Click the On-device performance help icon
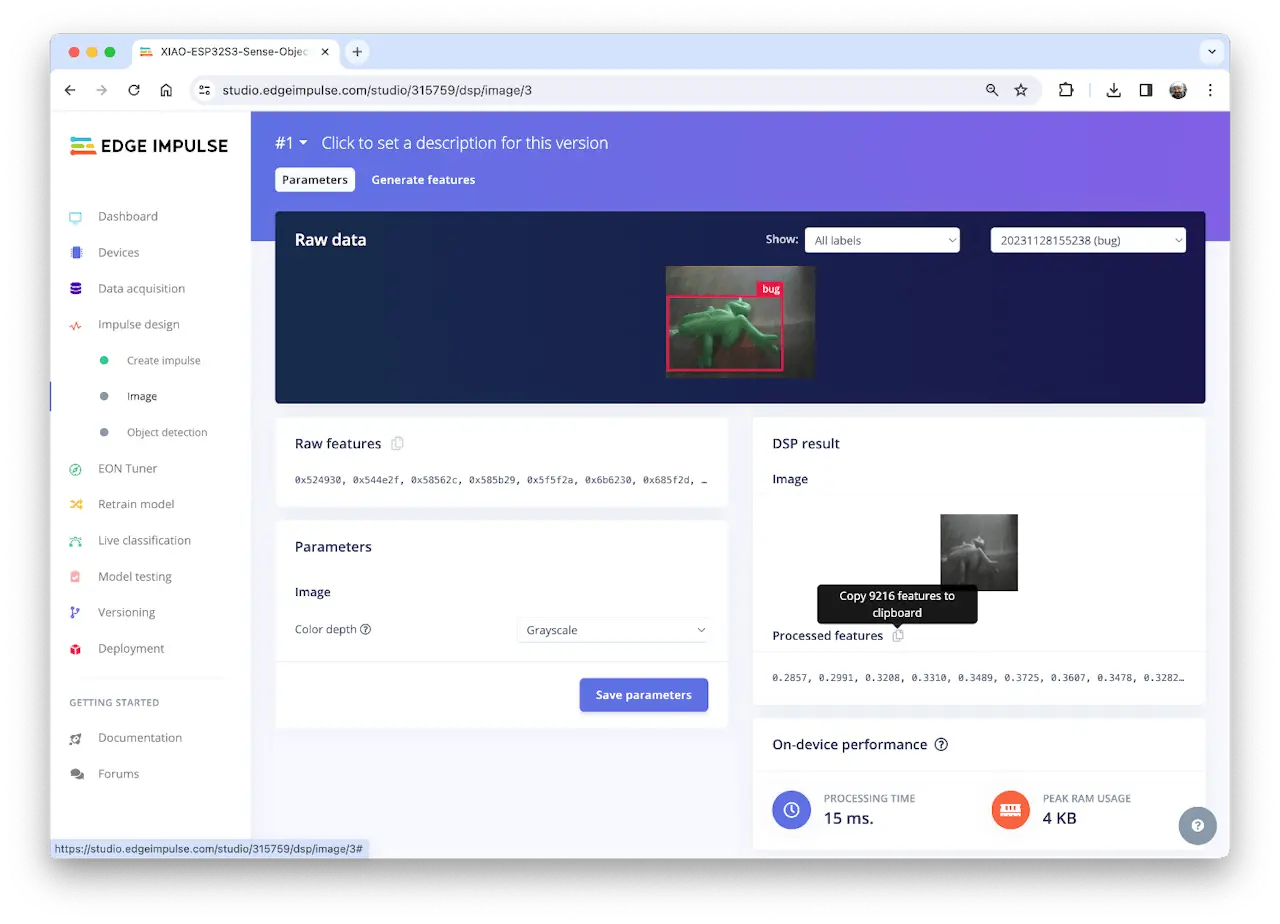The width and height of the screenshot is (1280, 924). (x=941, y=745)
